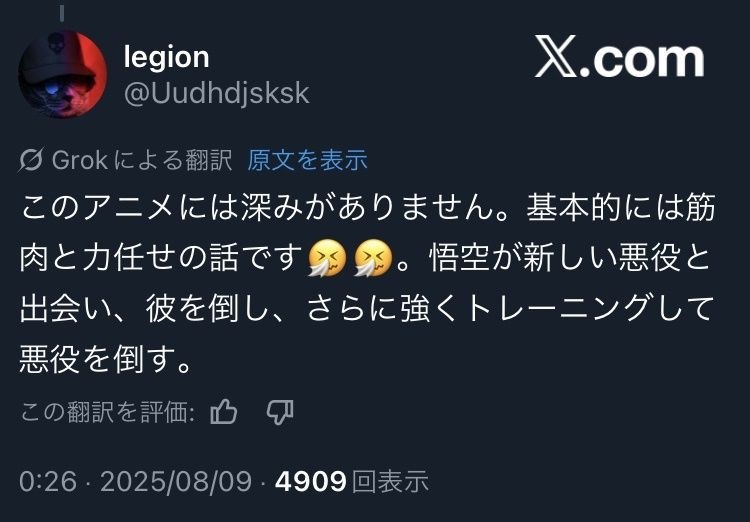This screenshot has height=522, width=750.
Task: Click the 2025/08/09 post date
Action: [176, 481]
